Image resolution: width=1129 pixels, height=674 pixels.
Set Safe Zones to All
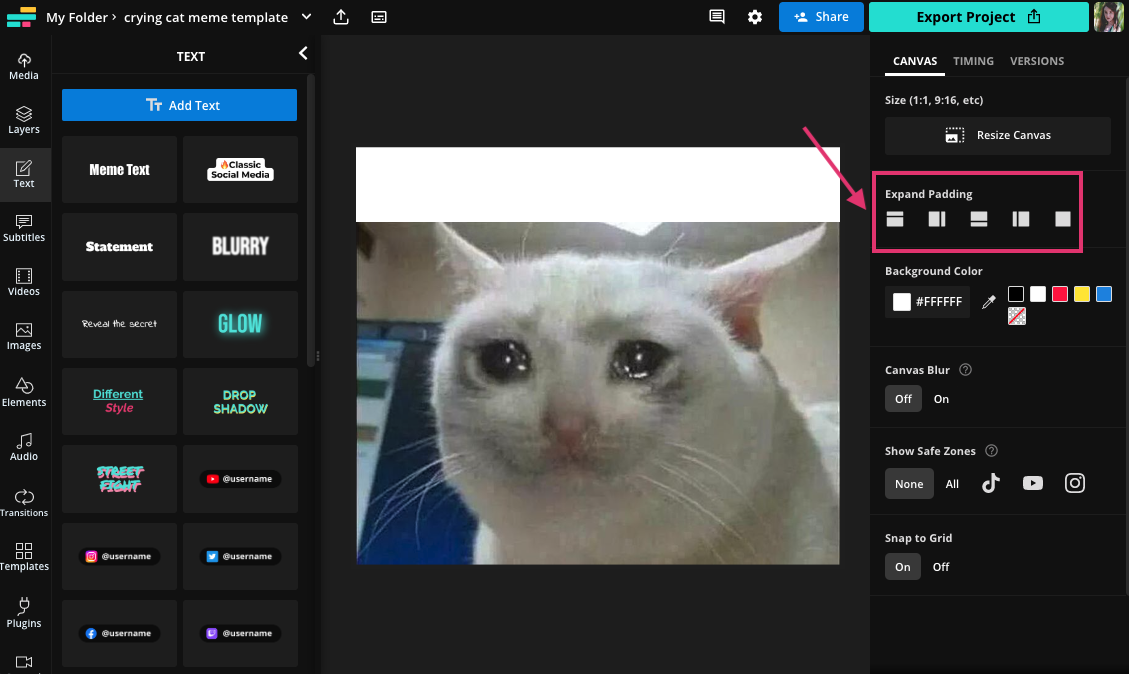pos(952,484)
